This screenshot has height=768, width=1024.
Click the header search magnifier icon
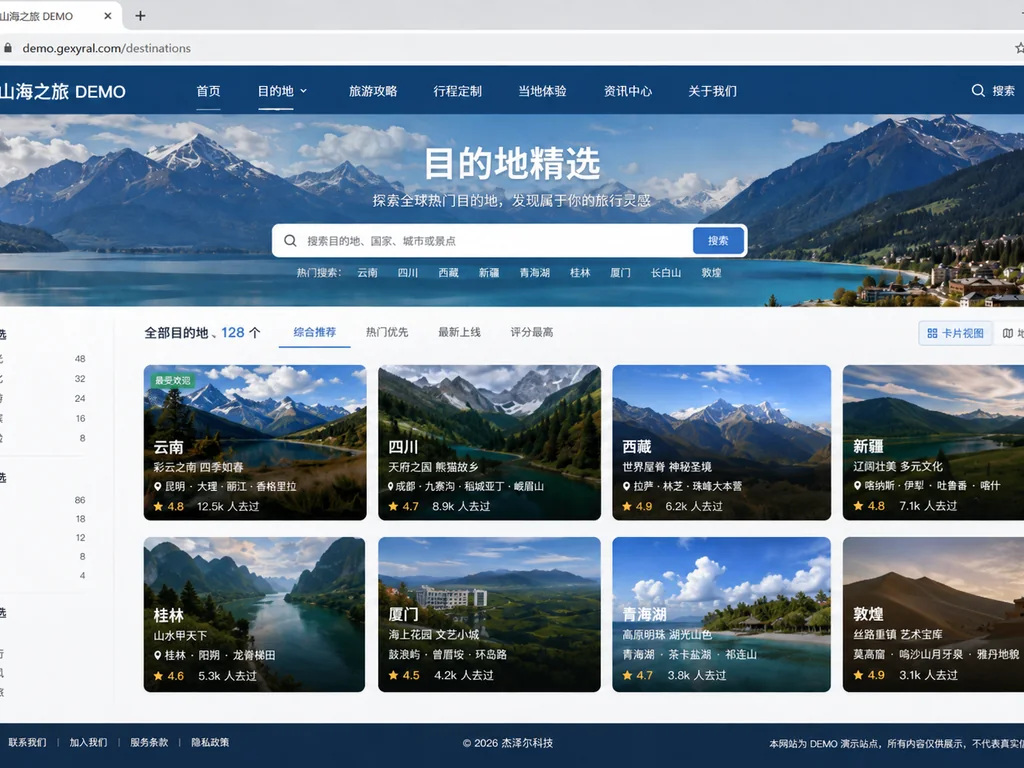tap(978, 91)
